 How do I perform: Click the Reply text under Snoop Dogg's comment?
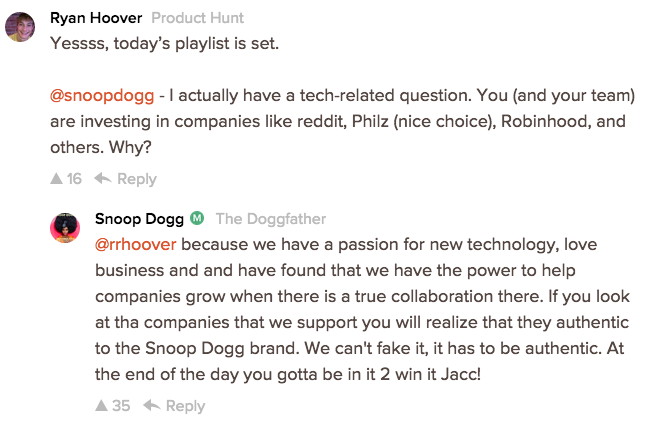pos(185,406)
